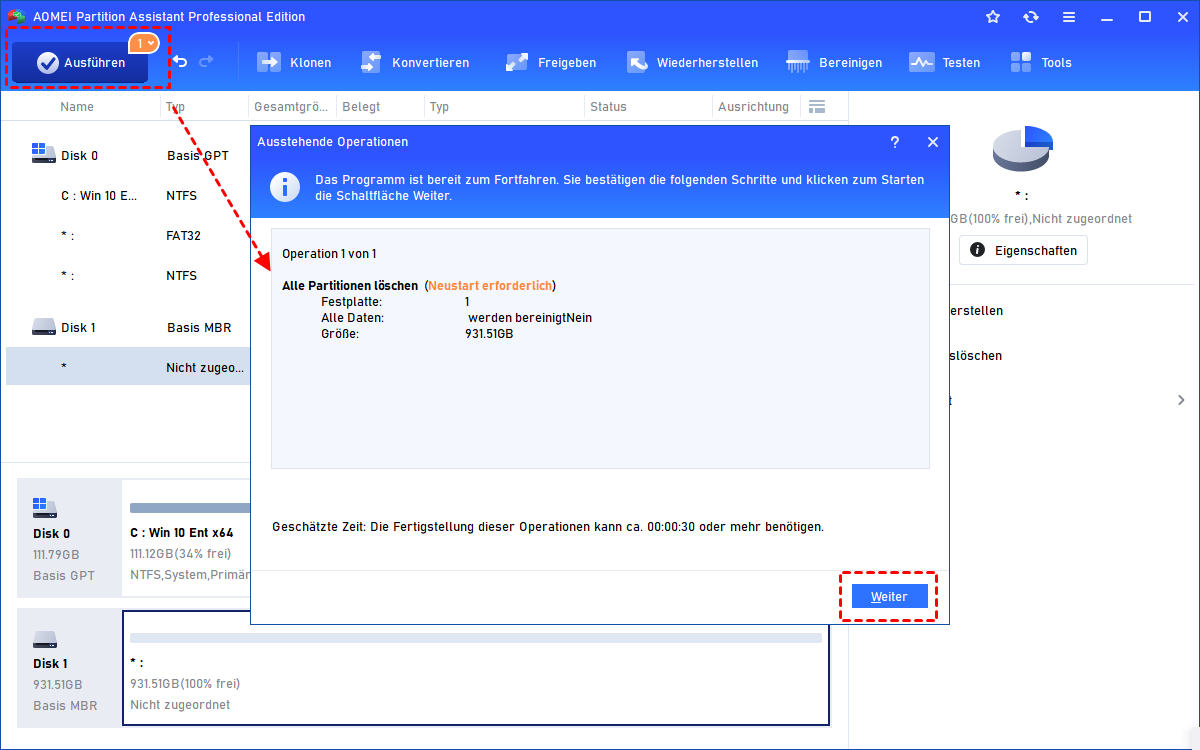Open the Bereinigen toolbar menu

pyautogui.click(x=834, y=62)
